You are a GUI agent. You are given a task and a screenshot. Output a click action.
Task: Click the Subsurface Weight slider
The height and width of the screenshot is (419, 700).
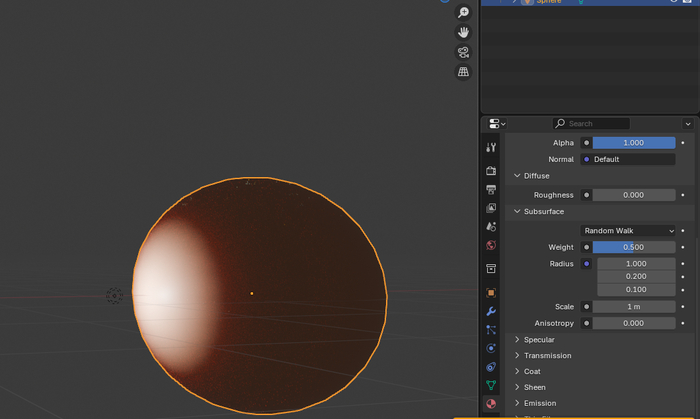(x=633, y=247)
